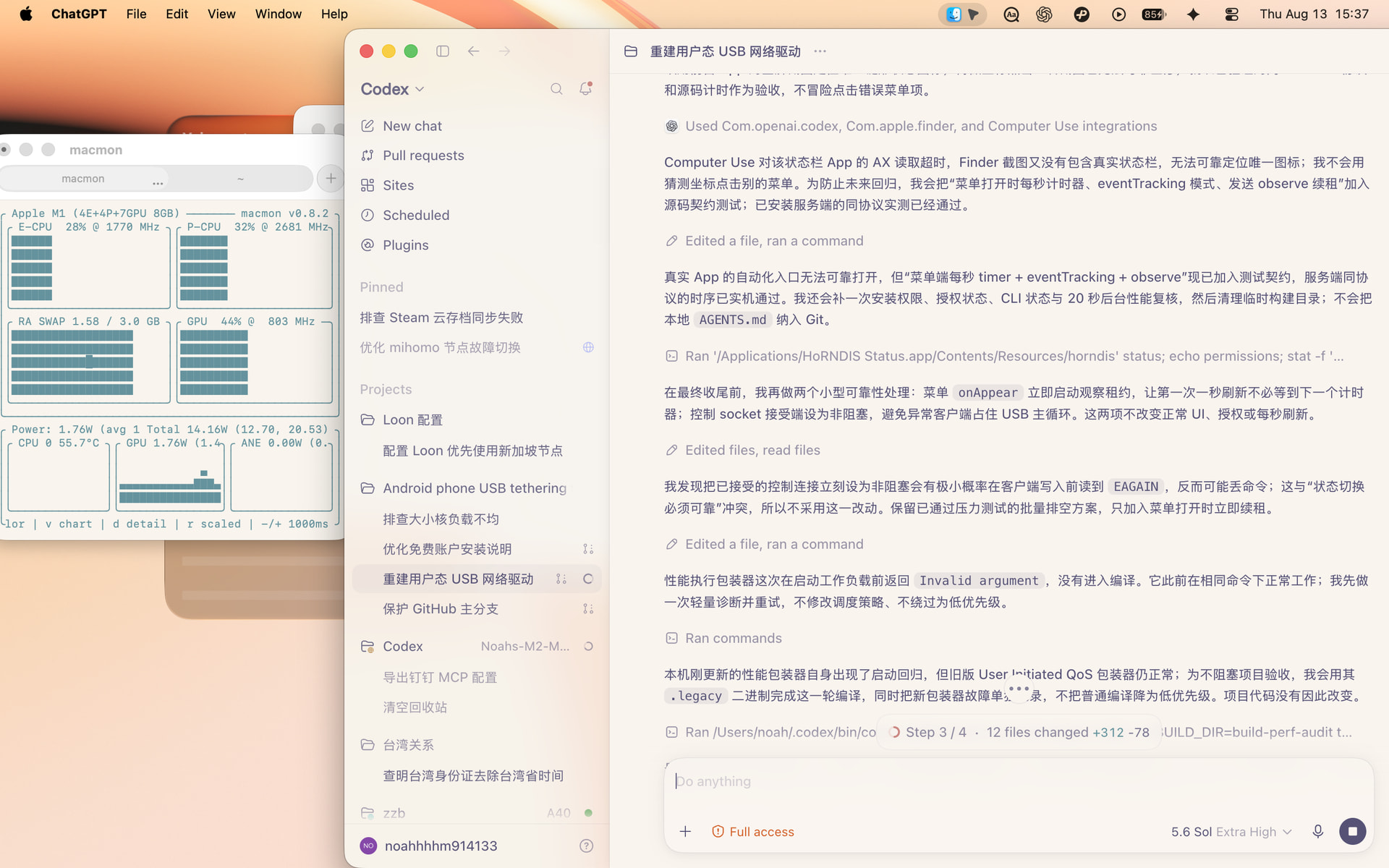Open search in the Codex sidebar
The image size is (1389, 868).
click(x=556, y=89)
